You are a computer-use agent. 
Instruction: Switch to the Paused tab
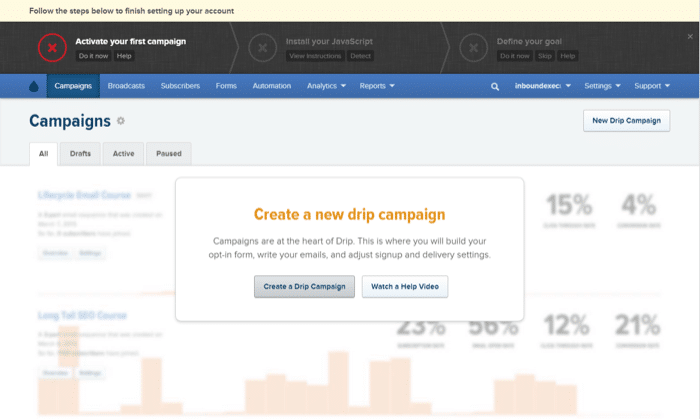[169, 154]
